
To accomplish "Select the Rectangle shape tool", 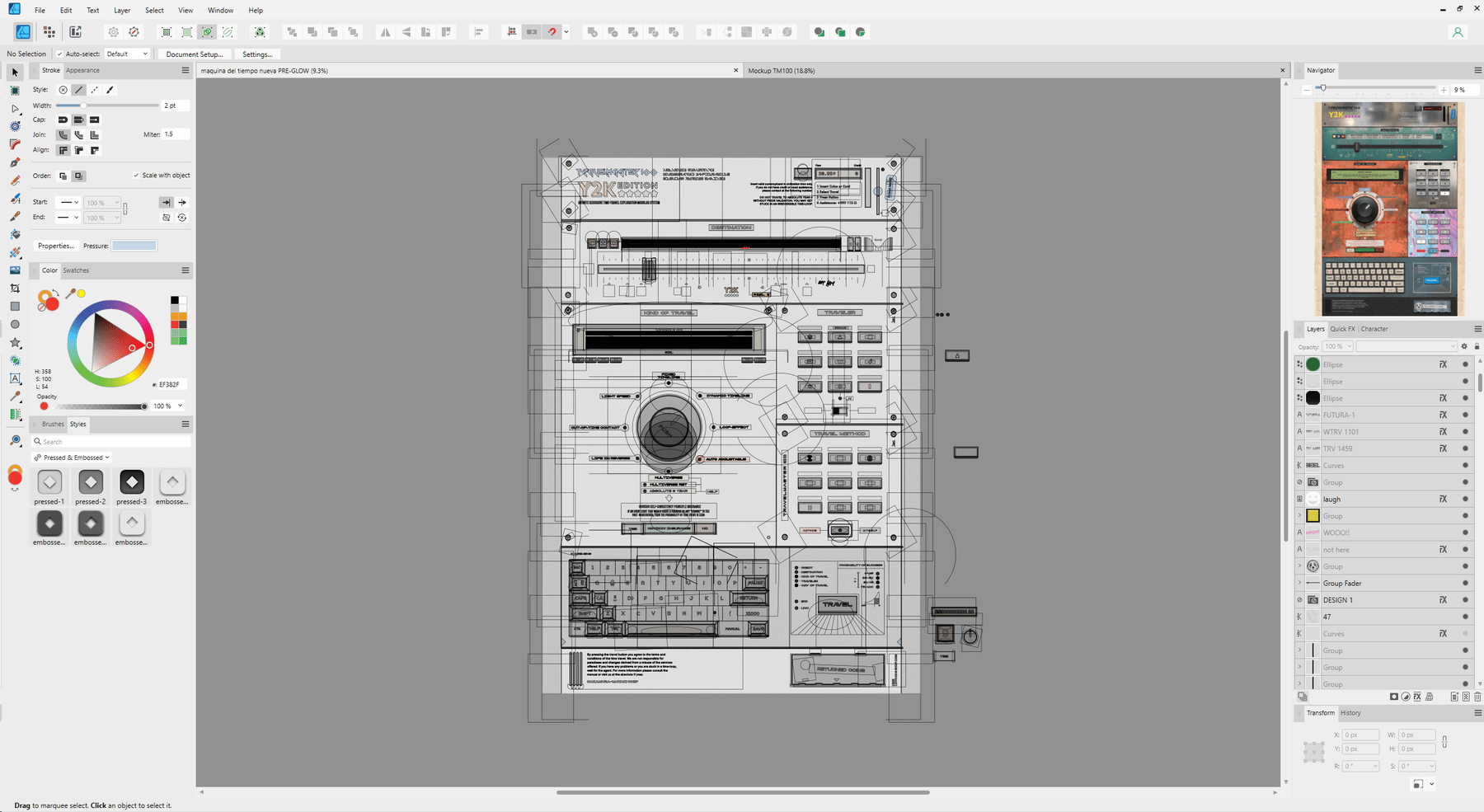I will [15, 306].
